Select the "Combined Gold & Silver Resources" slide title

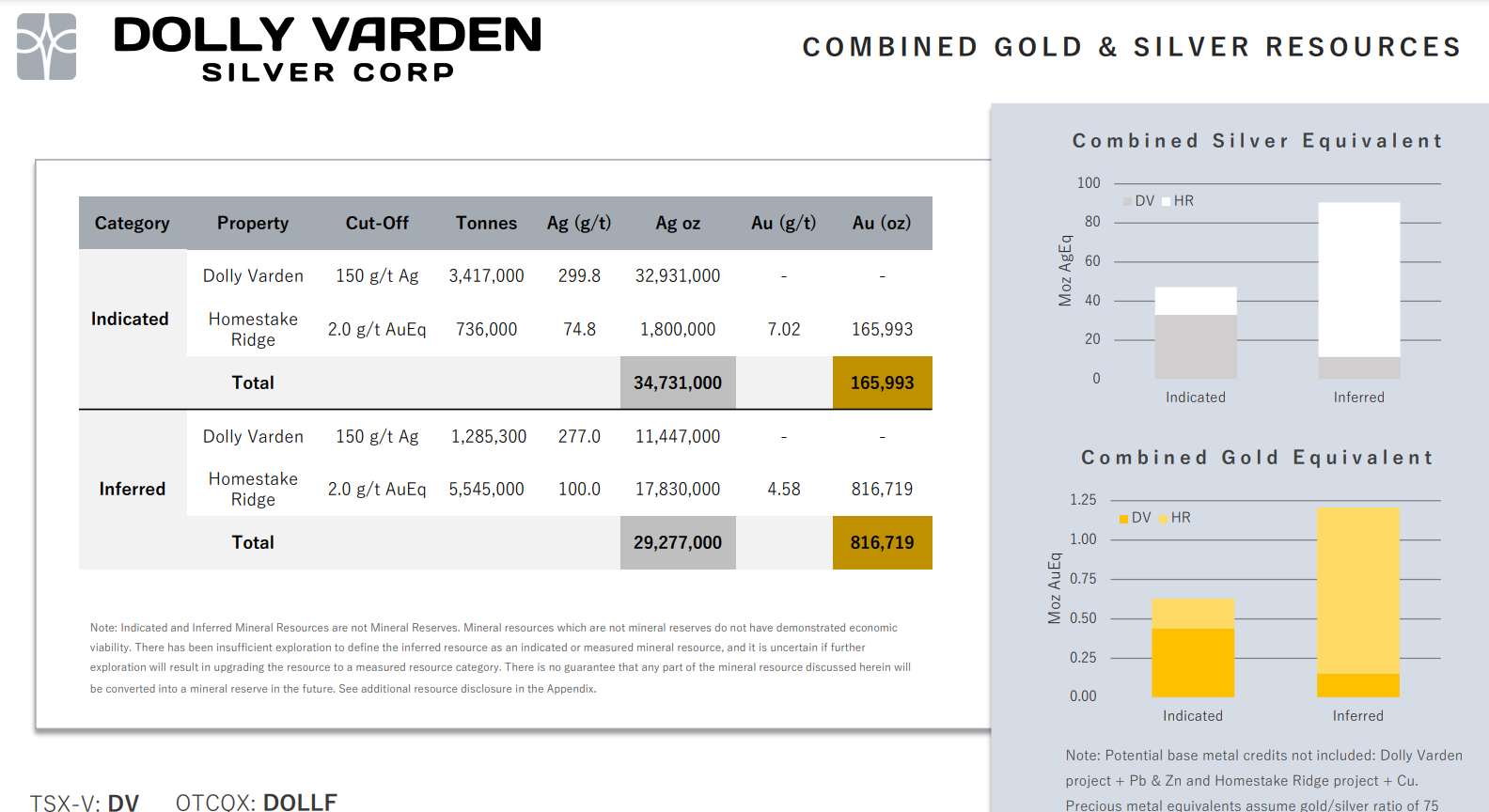[x=1132, y=47]
